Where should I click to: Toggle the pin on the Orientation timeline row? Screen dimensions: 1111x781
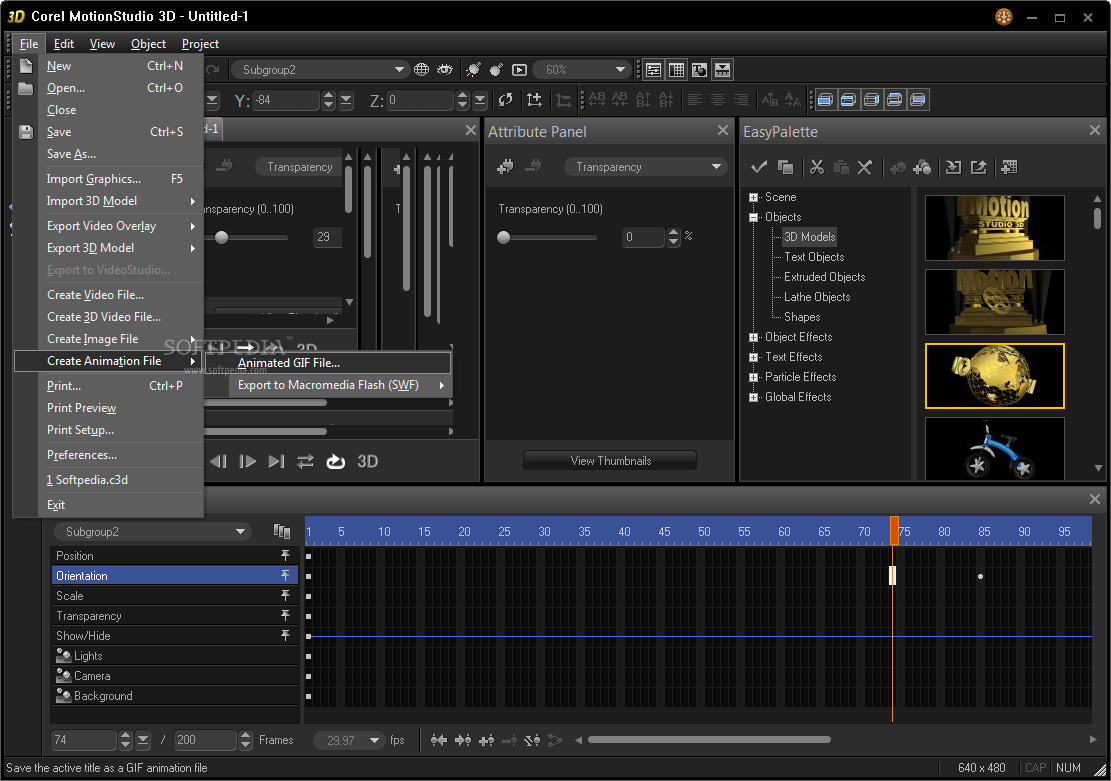point(286,575)
